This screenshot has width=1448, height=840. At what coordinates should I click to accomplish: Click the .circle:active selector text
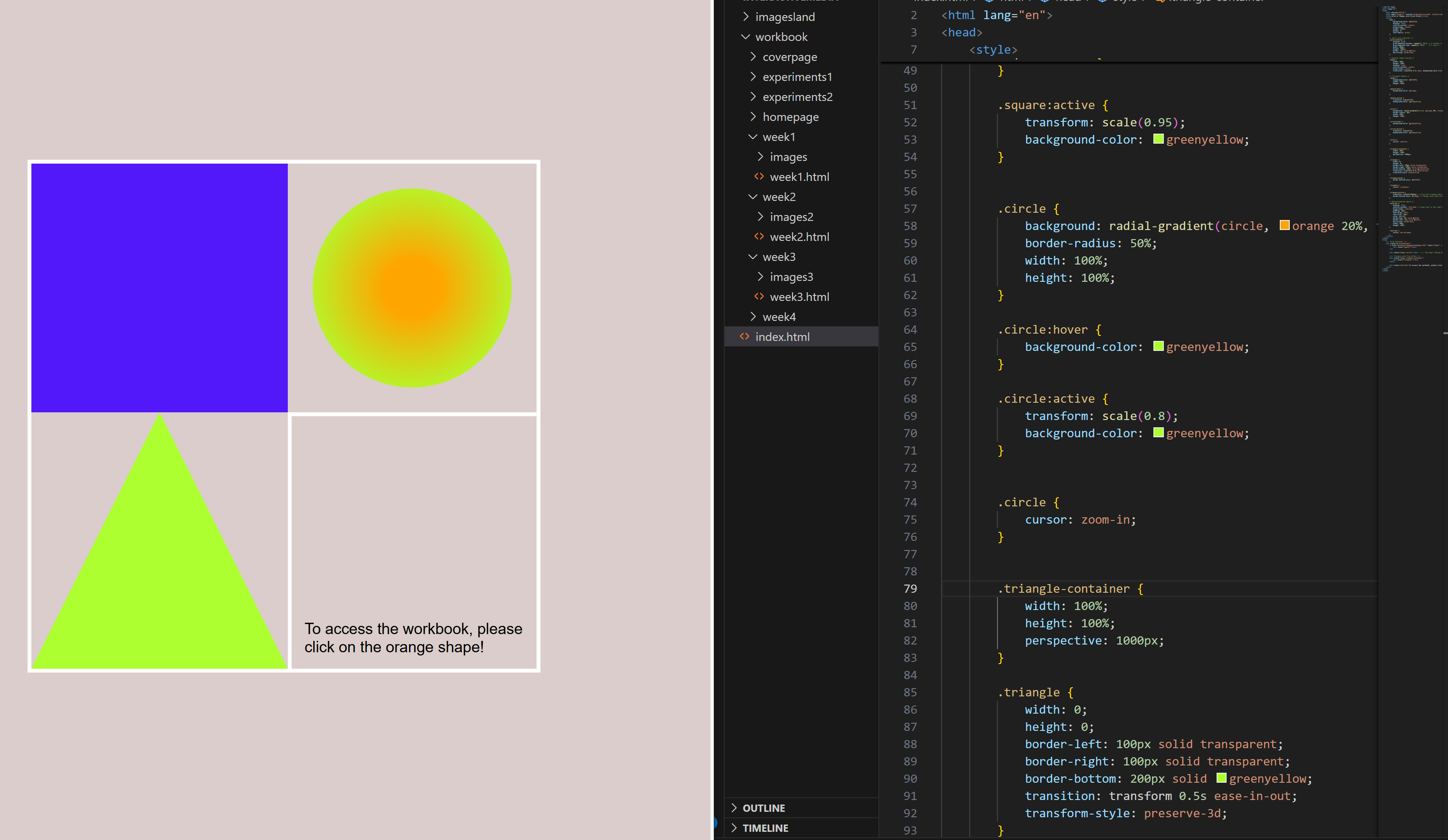coord(1046,399)
